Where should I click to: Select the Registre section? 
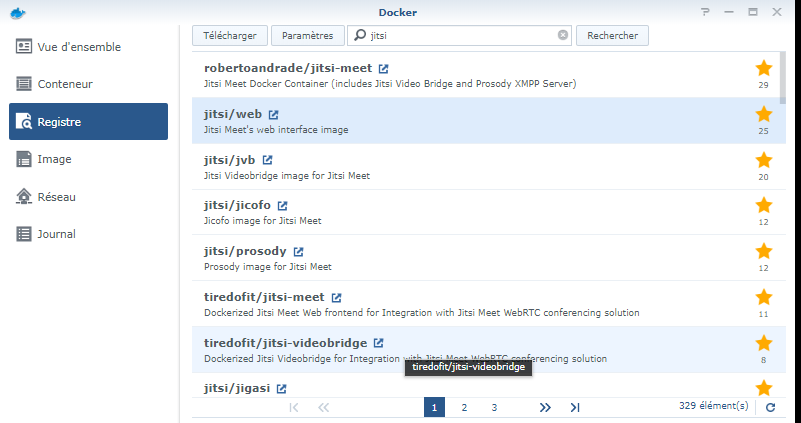pos(88,122)
